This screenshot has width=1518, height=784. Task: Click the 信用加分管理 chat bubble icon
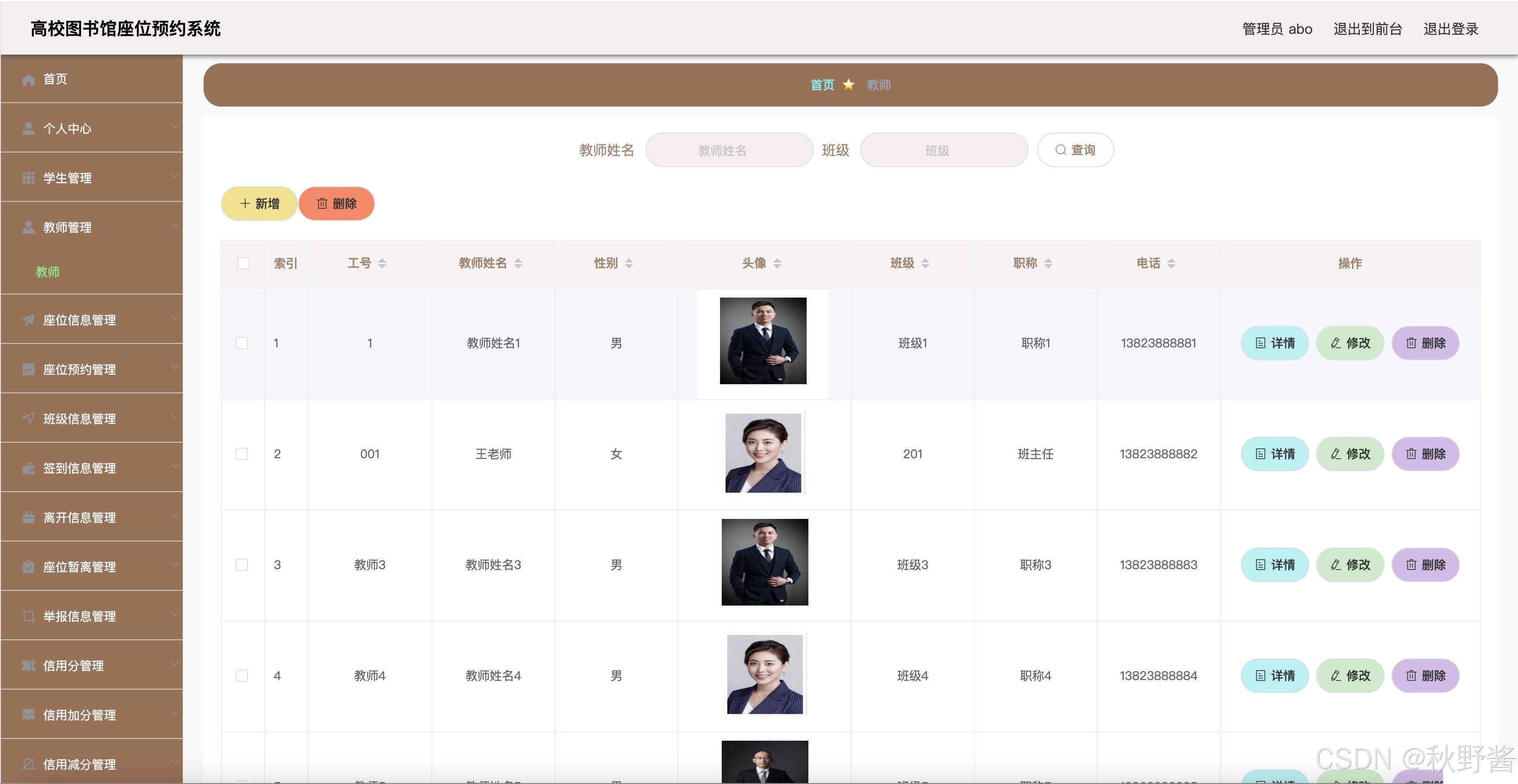point(28,715)
